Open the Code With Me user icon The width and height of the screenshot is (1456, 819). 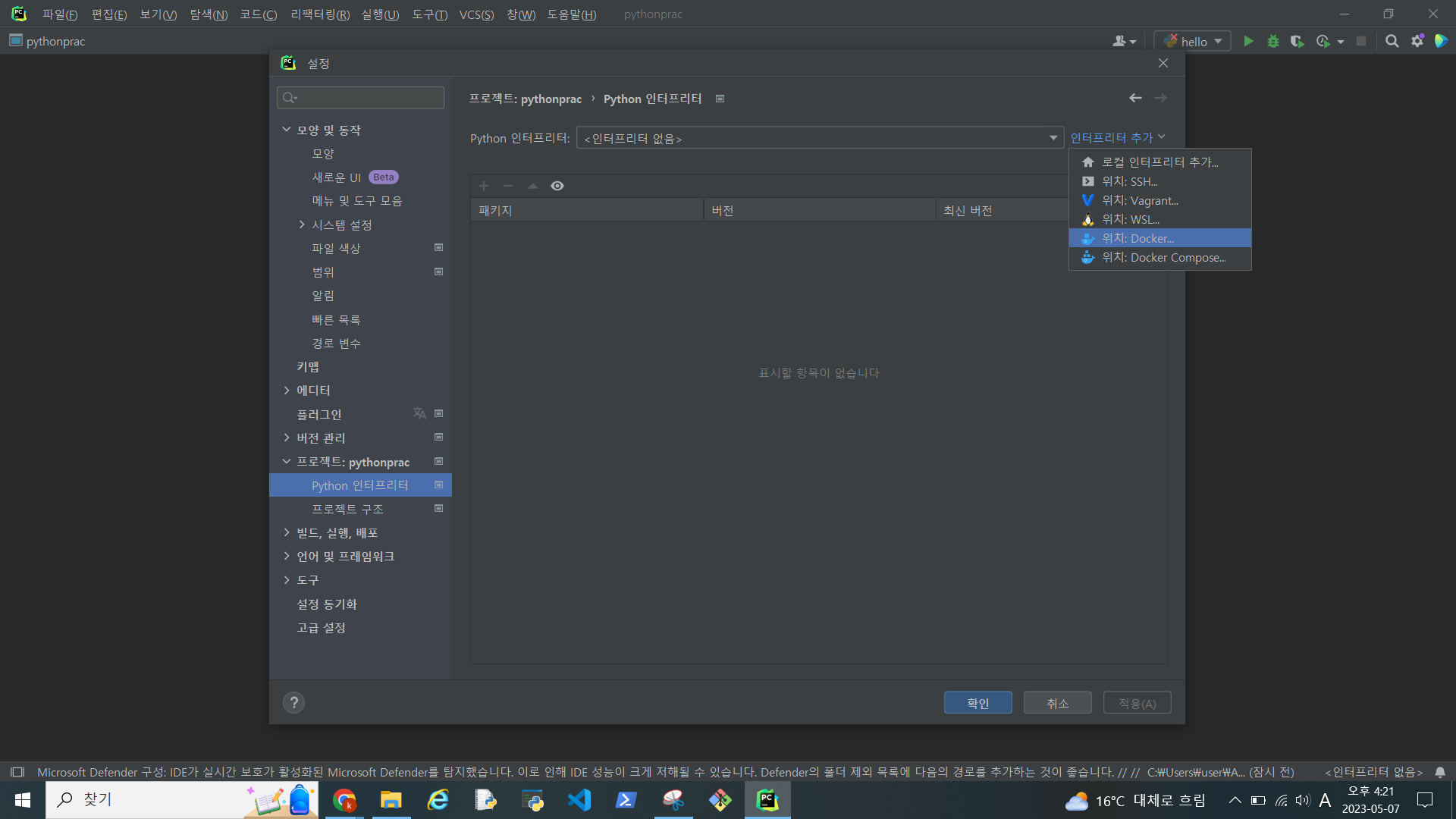pyautogui.click(x=1124, y=41)
